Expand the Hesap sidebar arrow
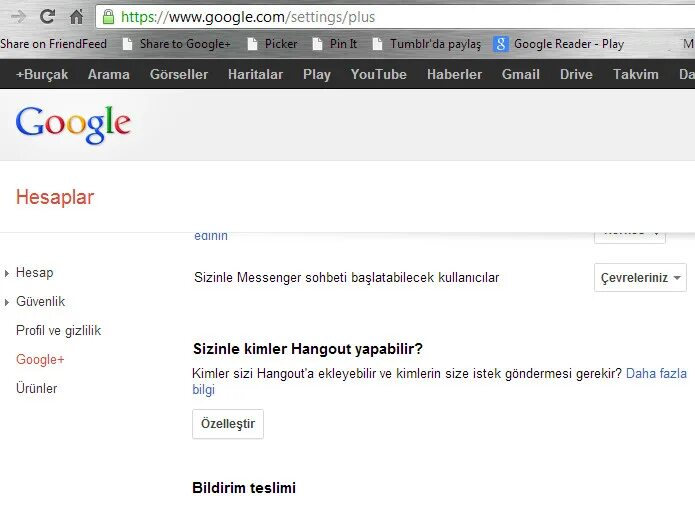695x511 pixels. click(x=7, y=273)
